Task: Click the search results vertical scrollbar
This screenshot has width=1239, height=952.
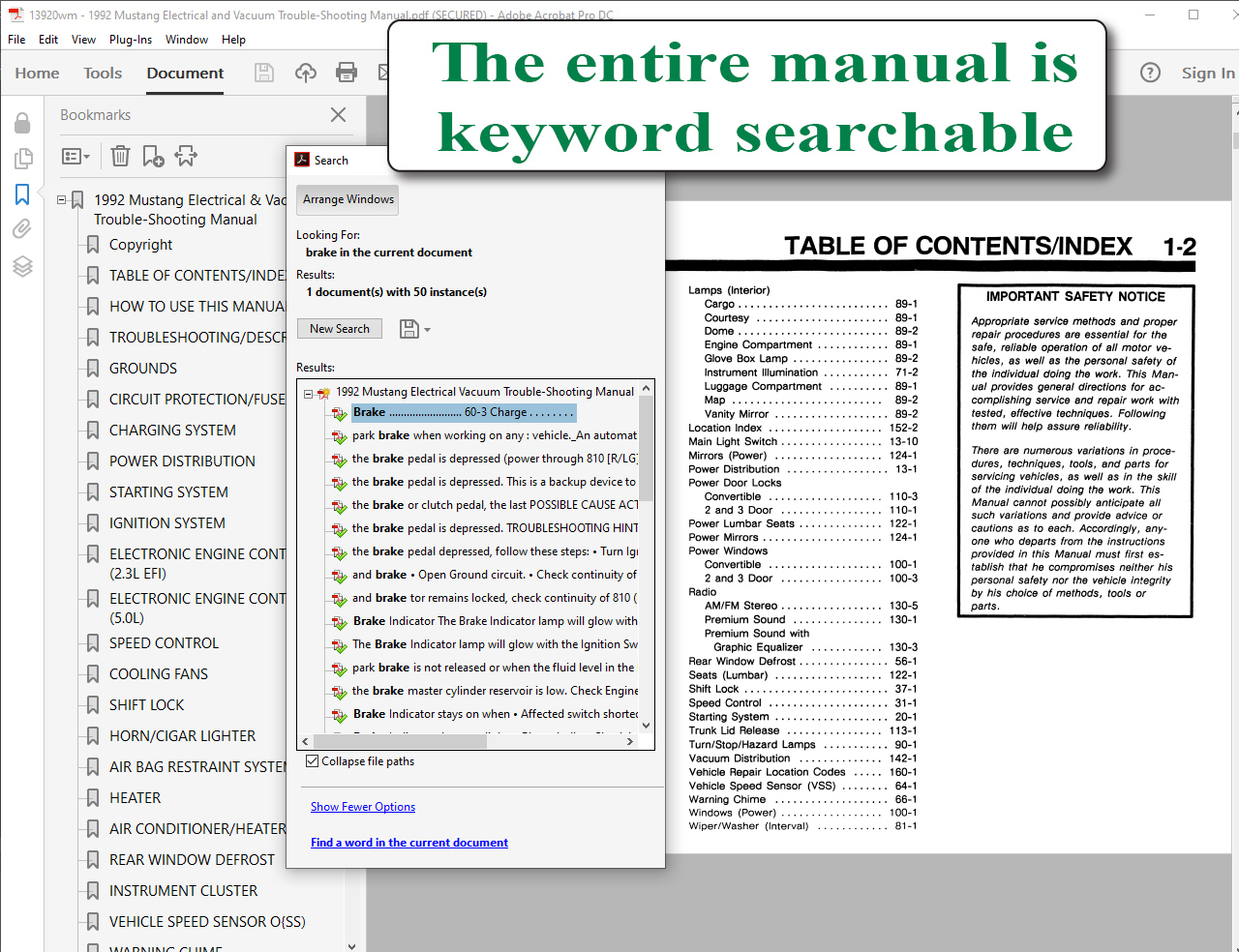Action: (646, 449)
